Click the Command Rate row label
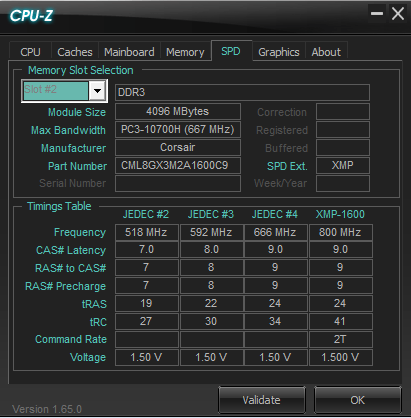The height and width of the screenshot is (418, 411). tap(71, 339)
